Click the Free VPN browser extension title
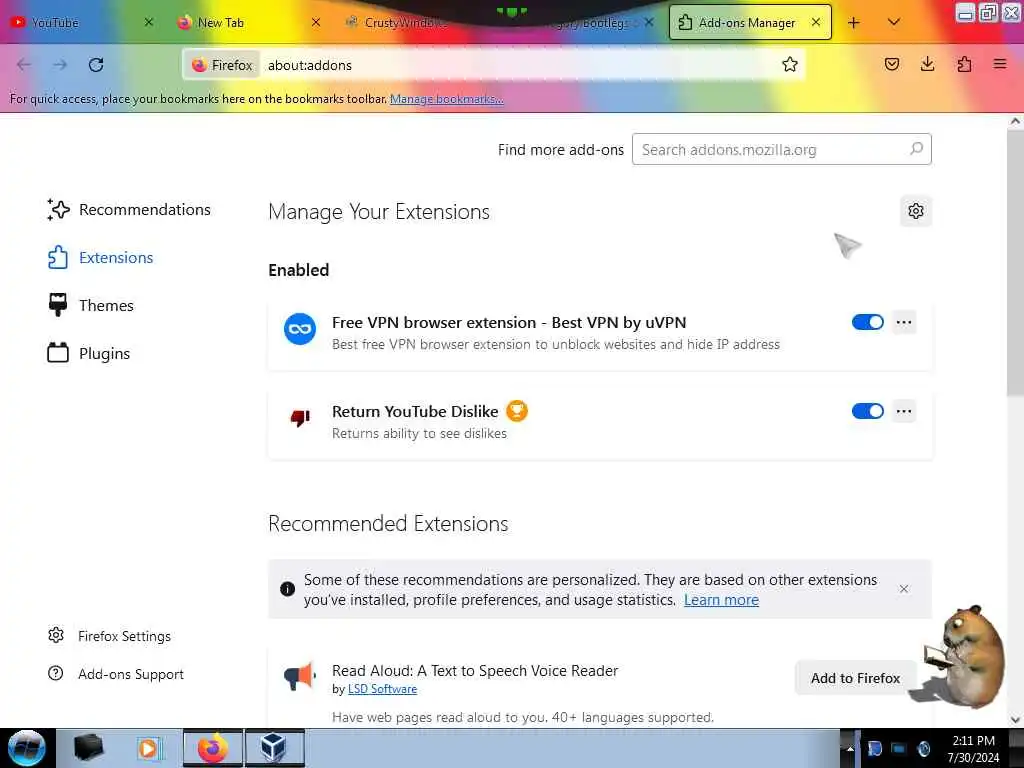The width and height of the screenshot is (1024, 768). point(509,323)
